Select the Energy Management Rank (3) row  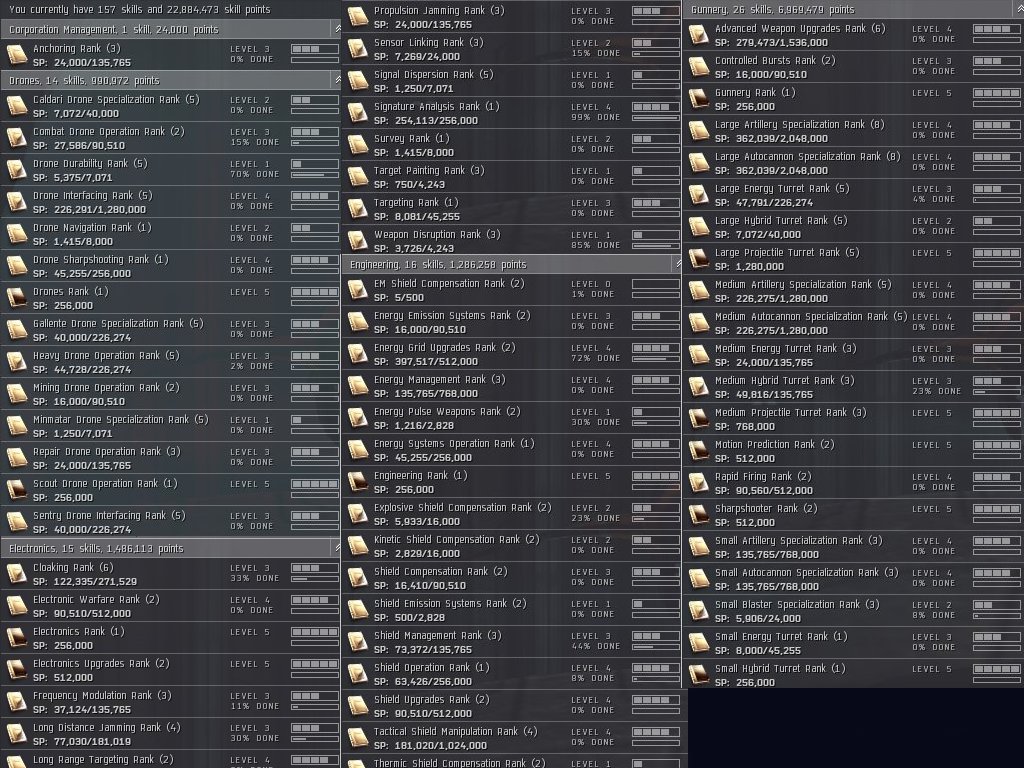pyautogui.click(x=511, y=386)
